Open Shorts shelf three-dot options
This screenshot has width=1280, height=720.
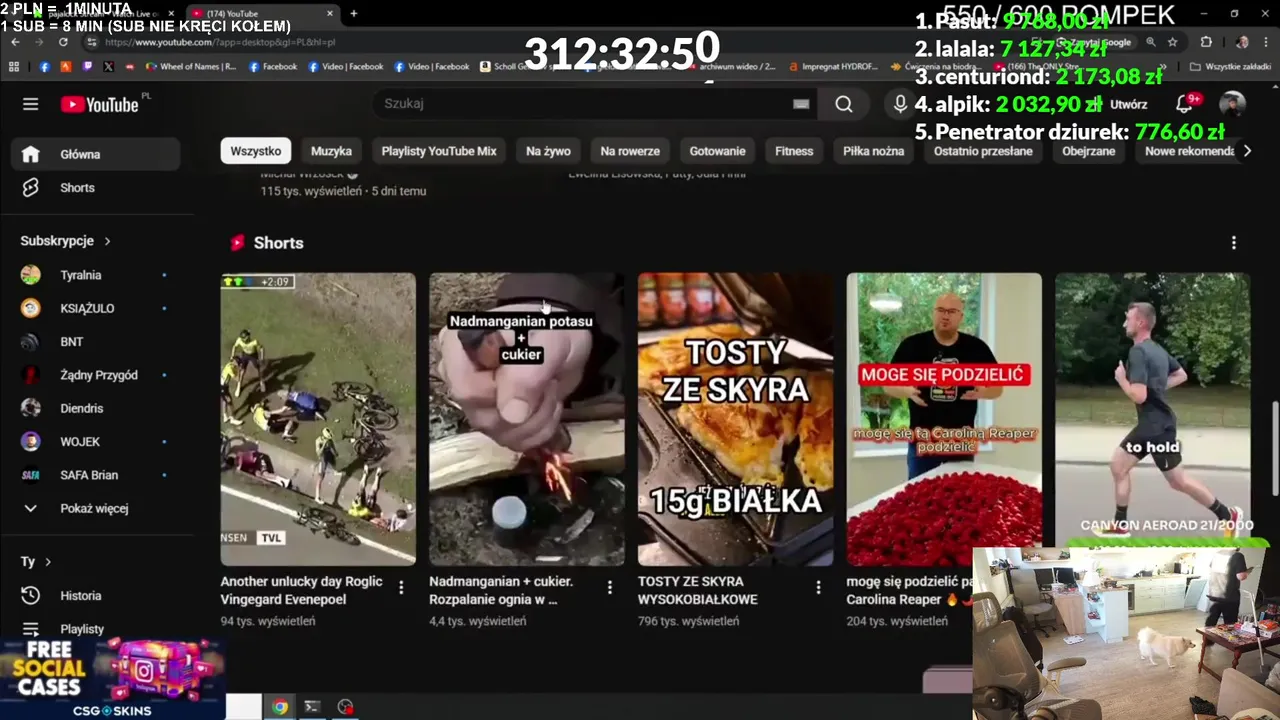pos(1233,243)
